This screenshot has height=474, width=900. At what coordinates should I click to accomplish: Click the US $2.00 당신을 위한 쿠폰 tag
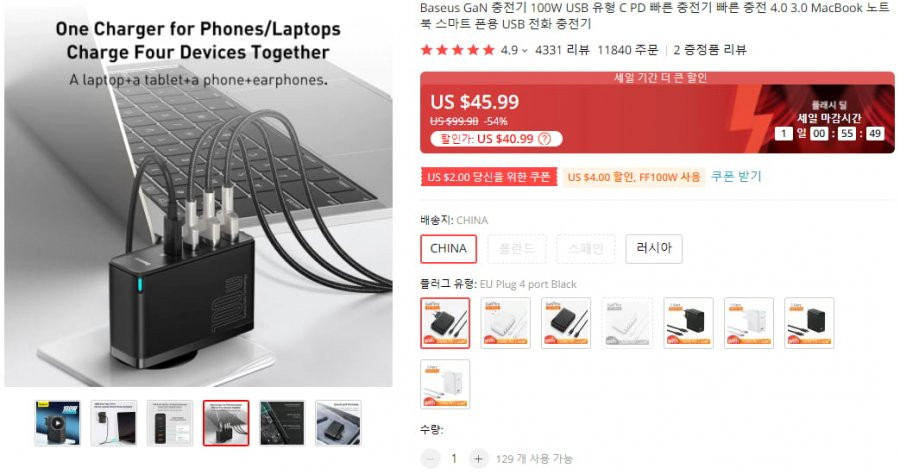488,177
